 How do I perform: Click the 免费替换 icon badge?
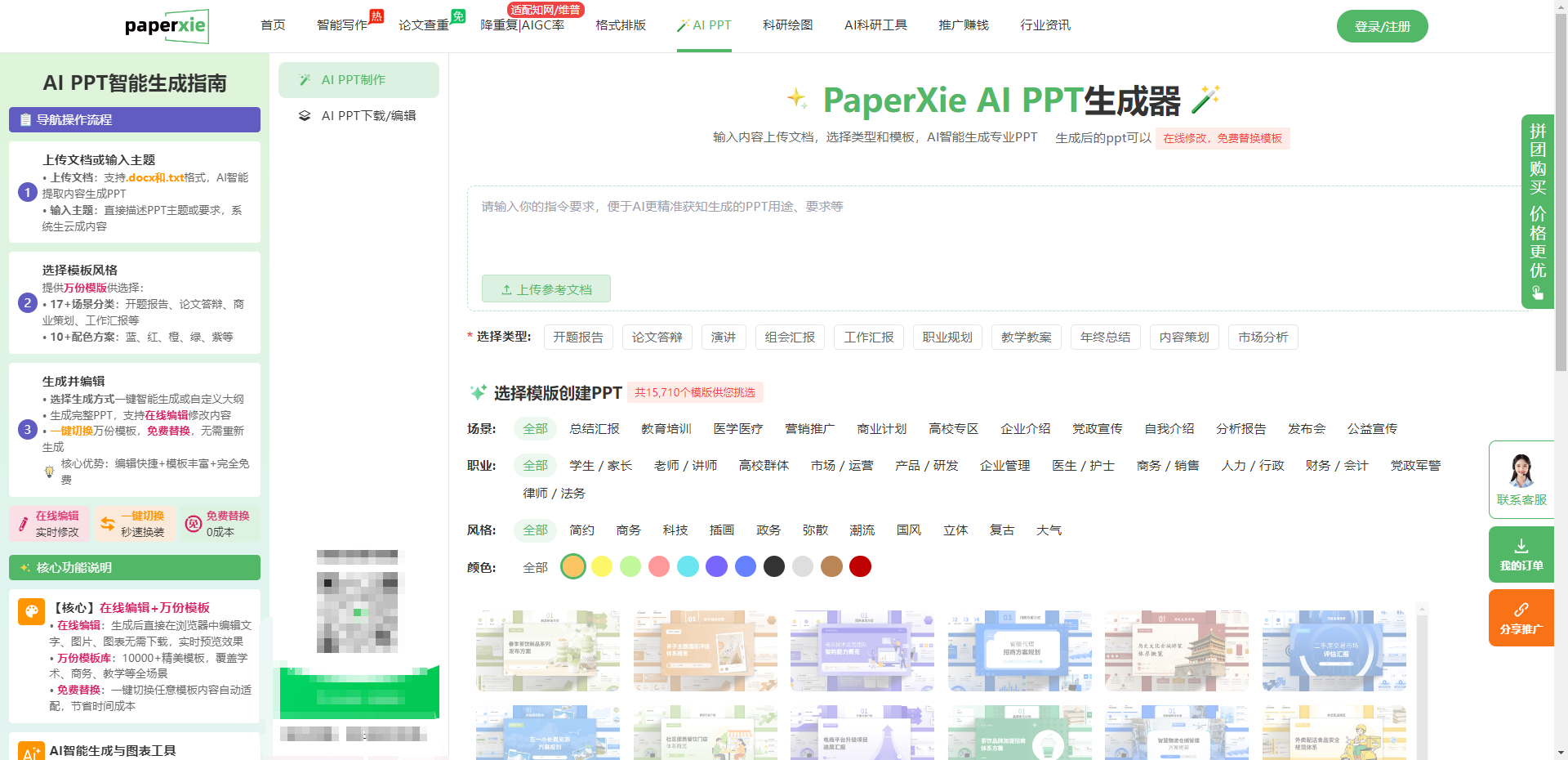click(194, 524)
